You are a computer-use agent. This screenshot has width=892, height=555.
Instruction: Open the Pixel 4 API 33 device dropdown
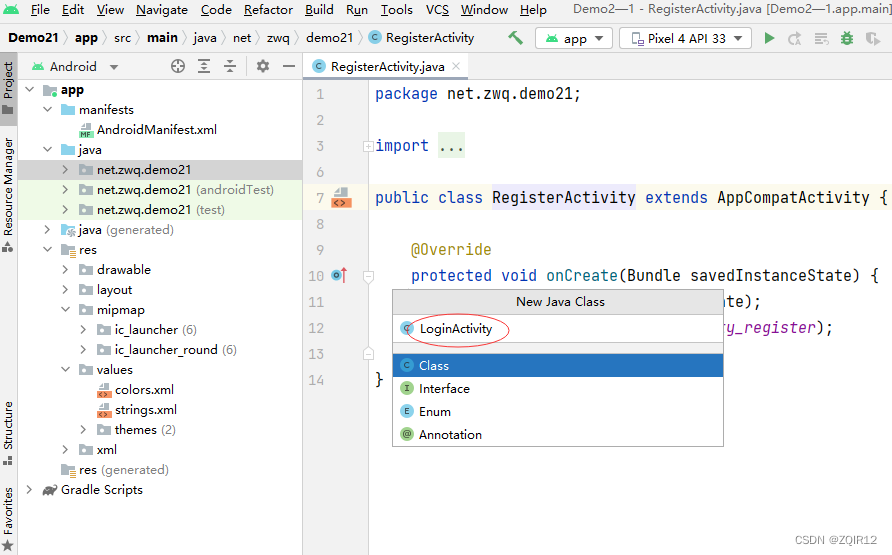[x=685, y=39]
